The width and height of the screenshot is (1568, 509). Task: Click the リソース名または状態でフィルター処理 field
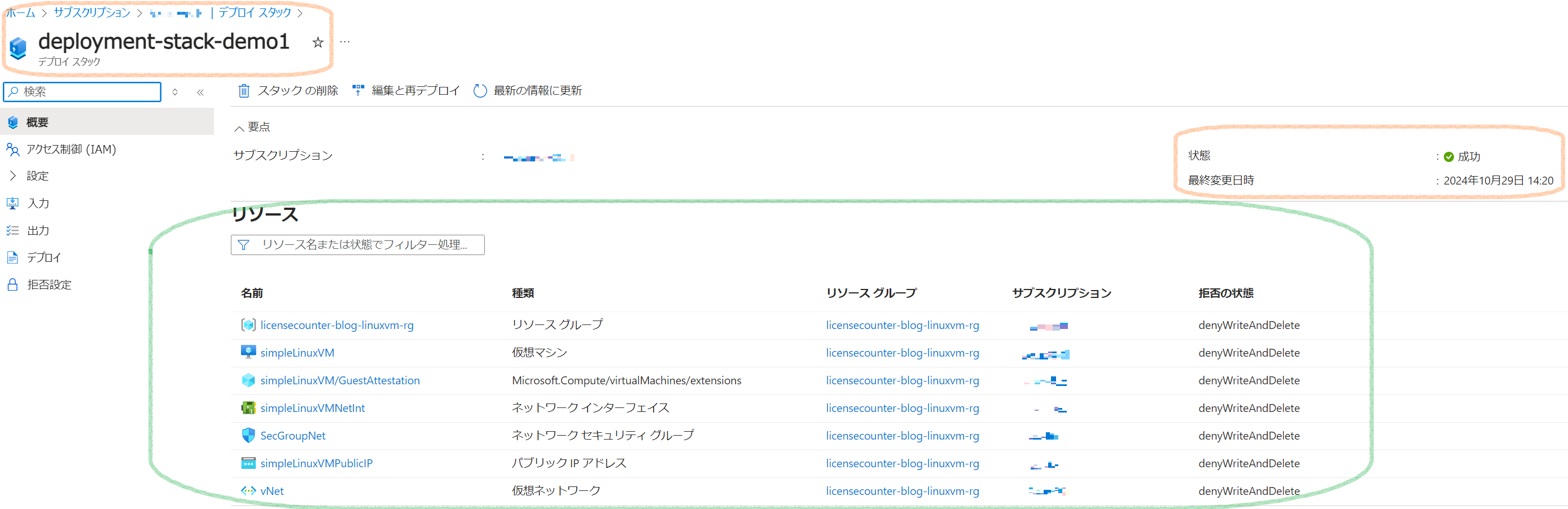point(358,245)
